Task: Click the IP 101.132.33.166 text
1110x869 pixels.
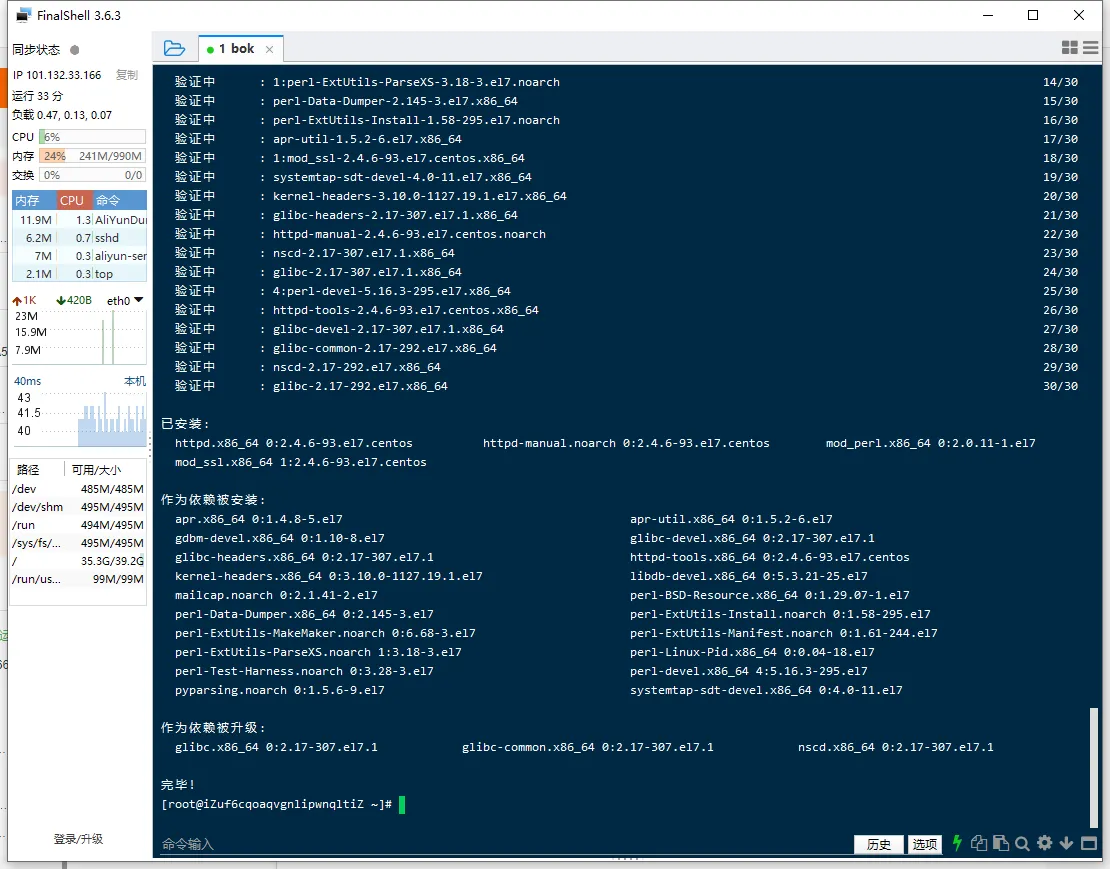Action: click(x=57, y=75)
